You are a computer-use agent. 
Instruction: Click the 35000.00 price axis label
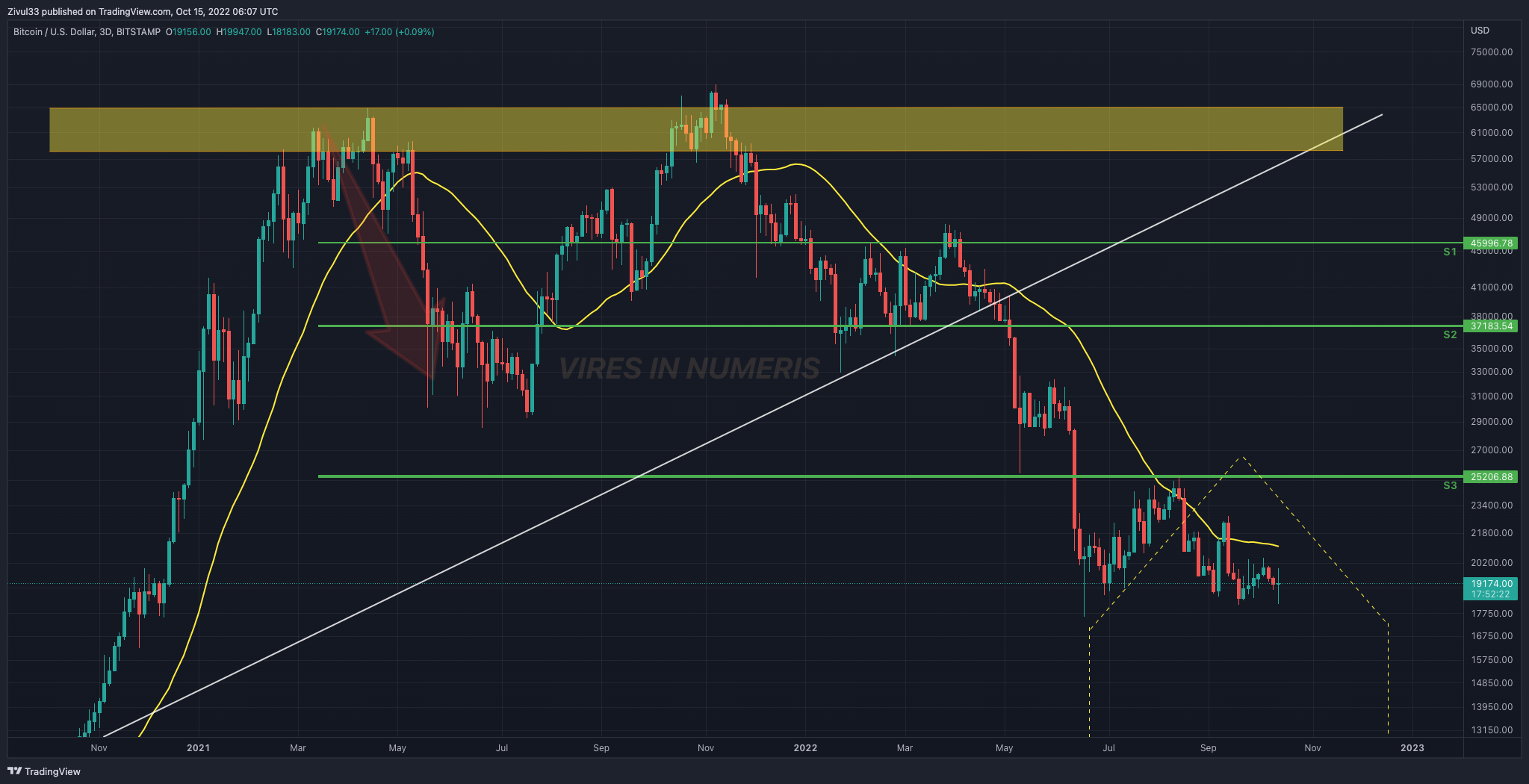coord(1492,349)
